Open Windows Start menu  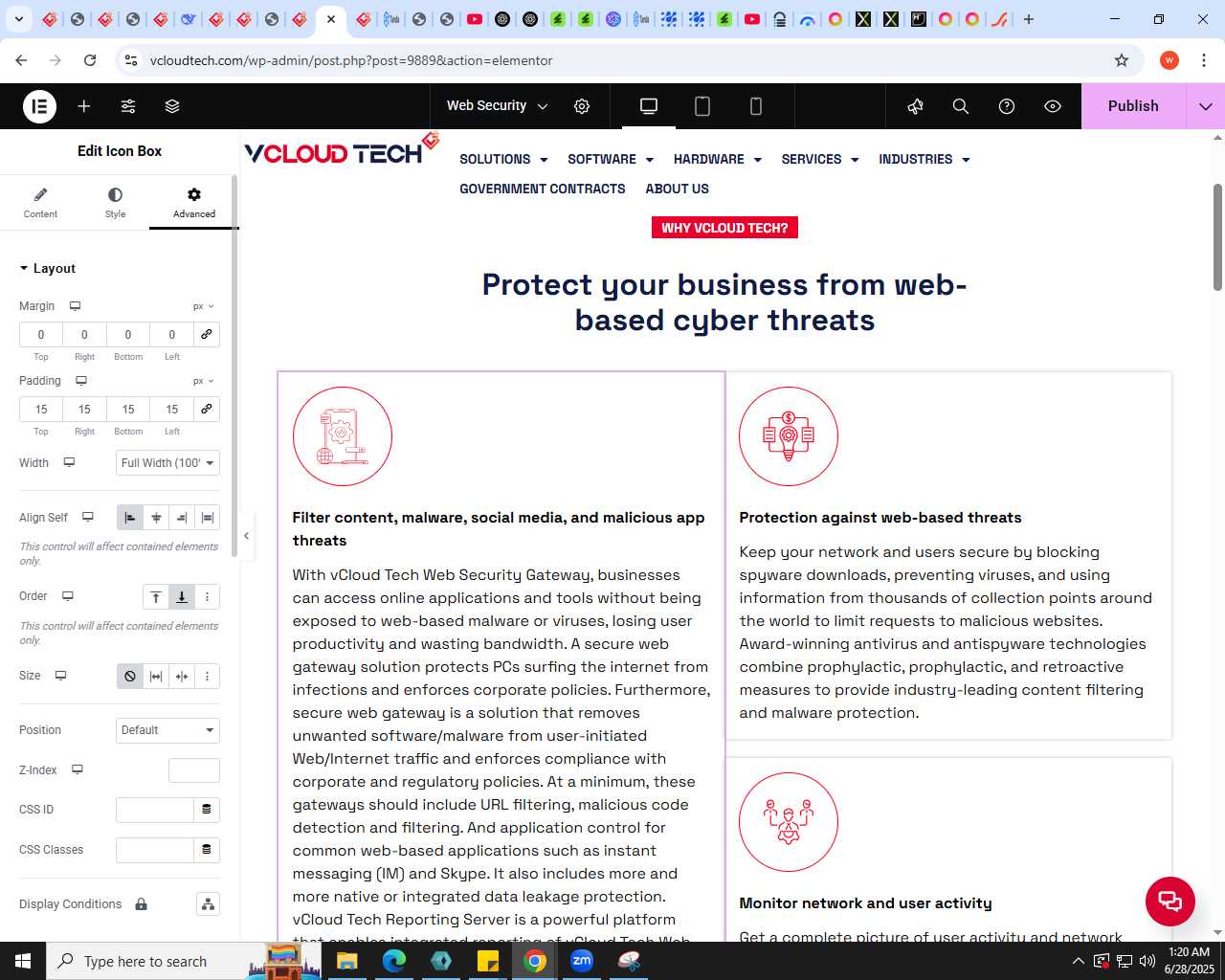pyautogui.click(x=23, y=961)
